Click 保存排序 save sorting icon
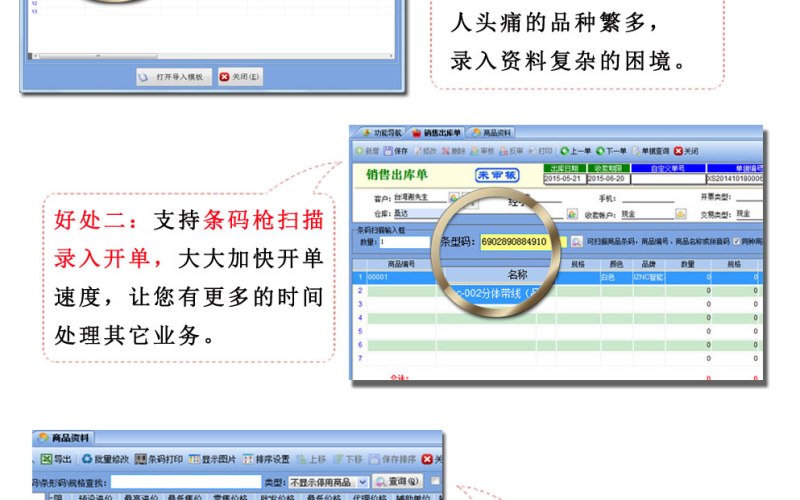Viewport: 800px width, 500px height. tap(392, 459)
